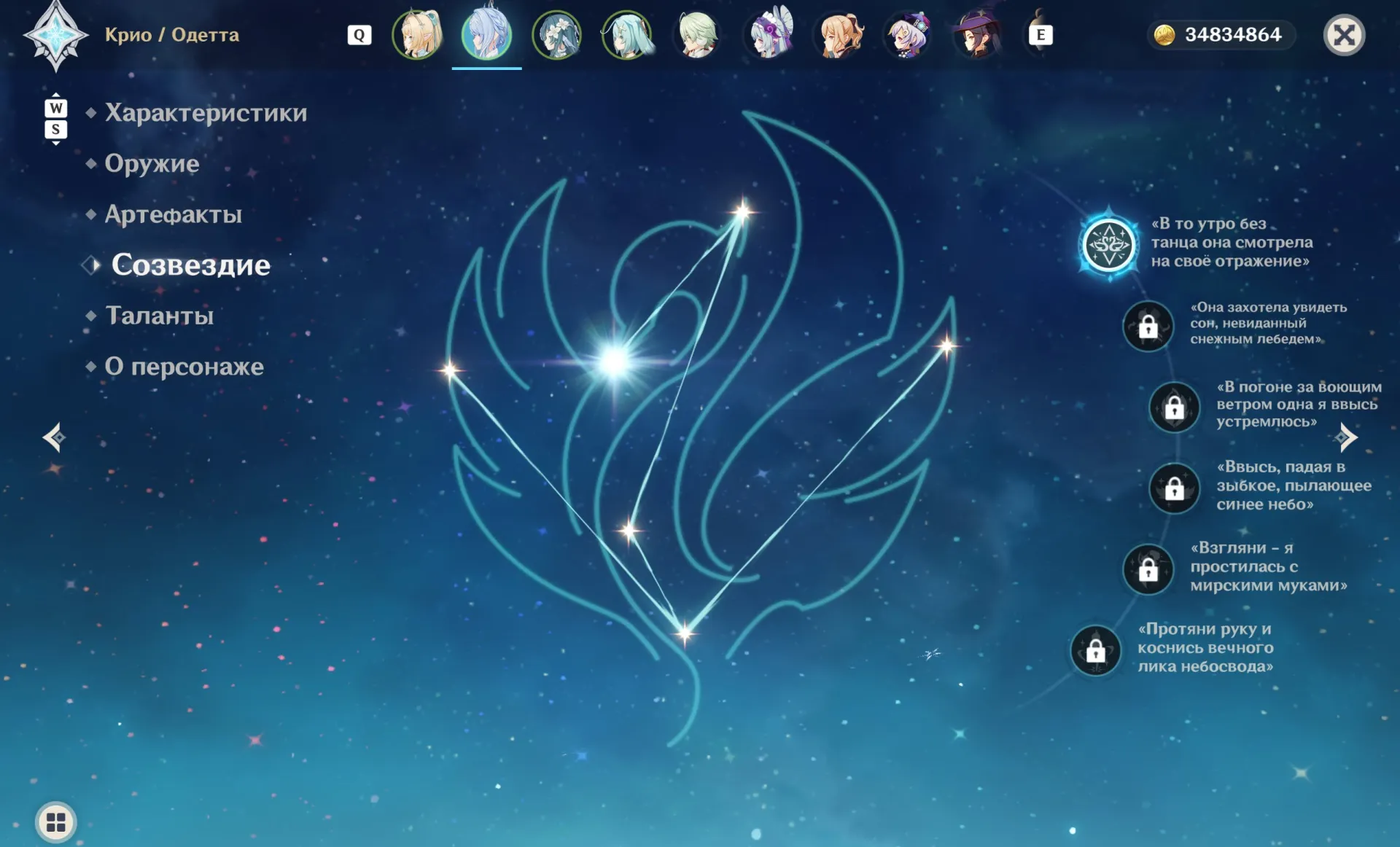The height and width of the screenshot is (847, 1400).
Task: Click the S key menu-down indicator
Action: point(56,130)
